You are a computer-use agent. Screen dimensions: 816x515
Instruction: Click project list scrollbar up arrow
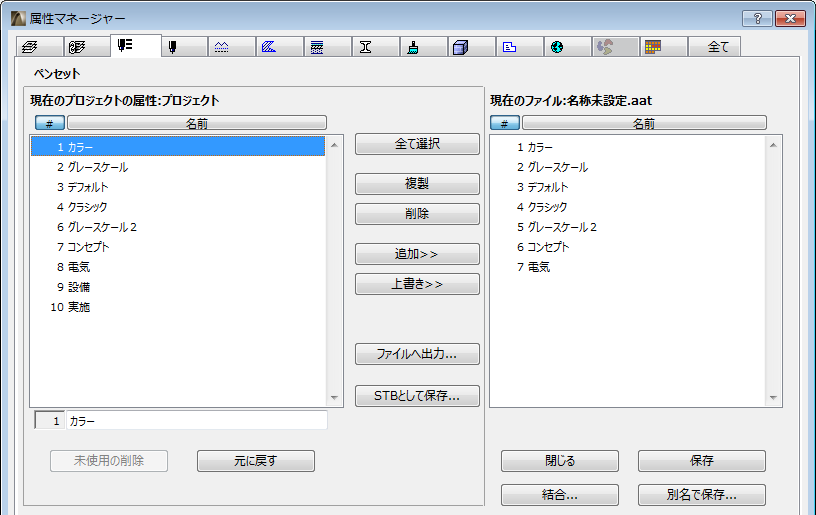pos(334,145)
